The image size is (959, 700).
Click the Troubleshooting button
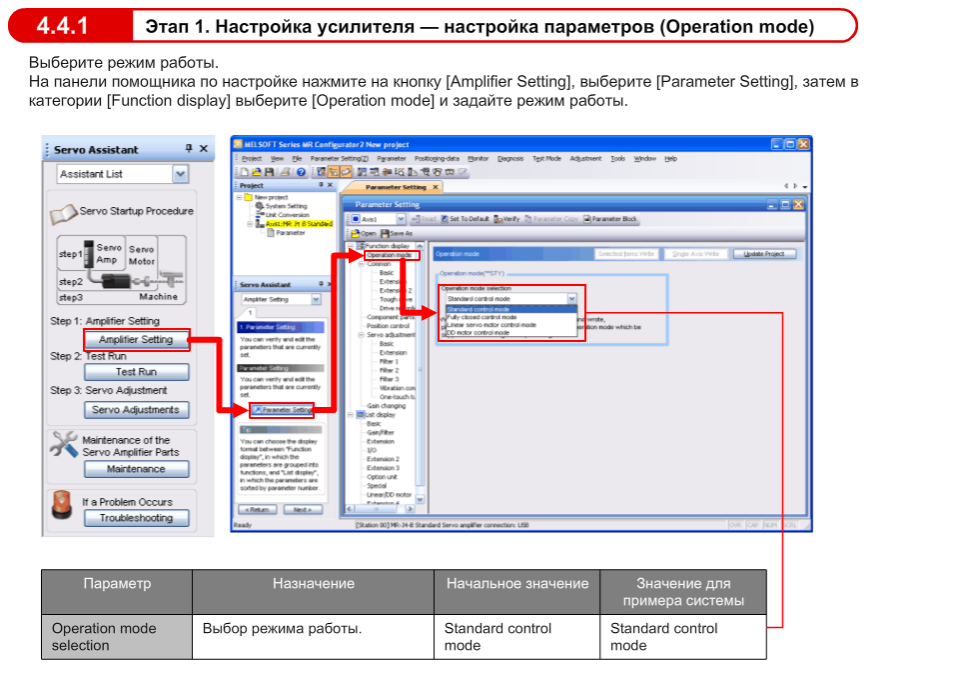(x=136, y=518)
